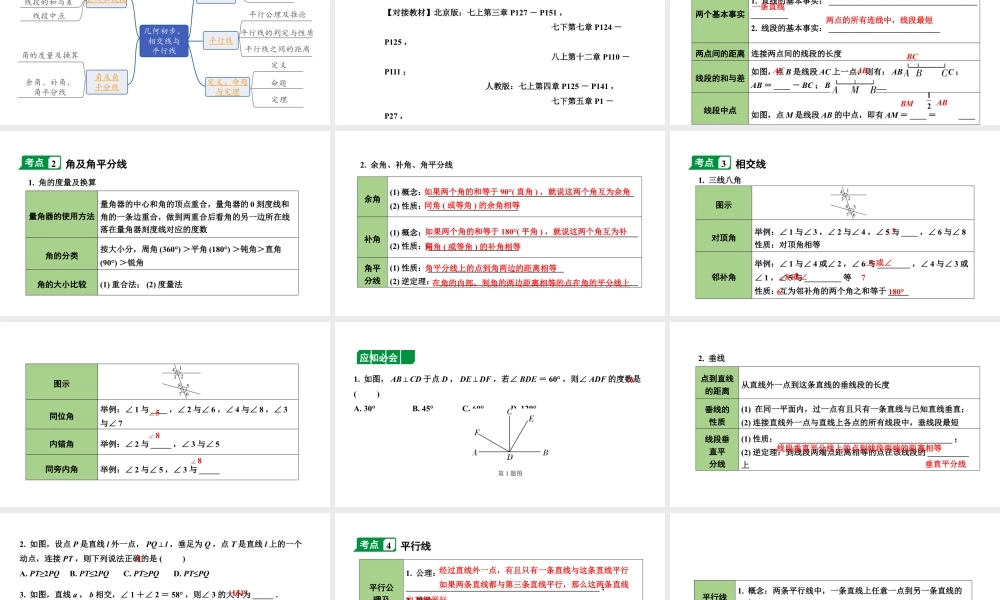This screenshot has width=1000, height=600.
Task: Click the underlined 角平分线上的点到角的两边的距离相等 text
Action: [x=492, y=268]
